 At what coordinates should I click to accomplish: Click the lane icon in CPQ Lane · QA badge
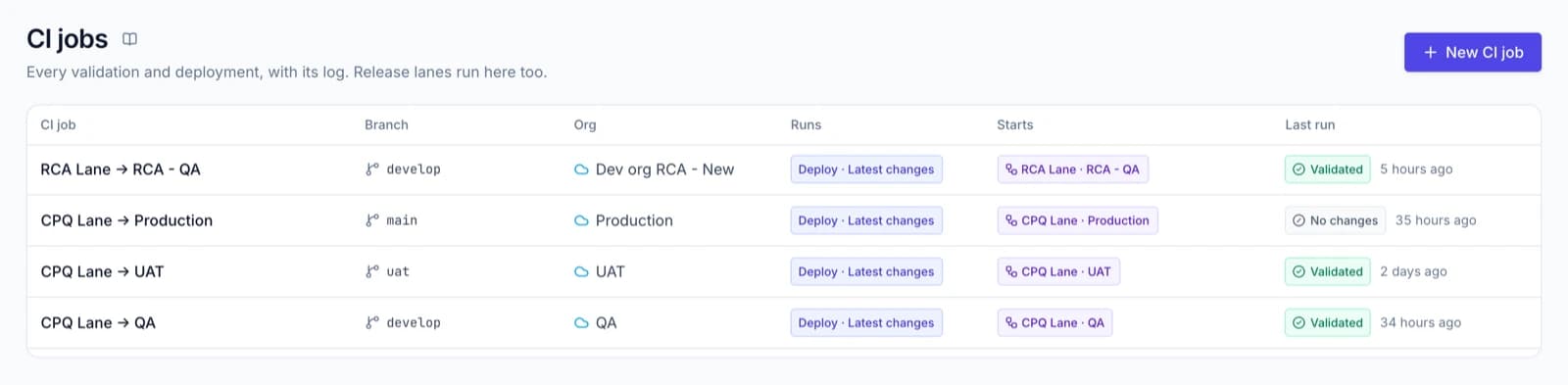point(1011,322)
